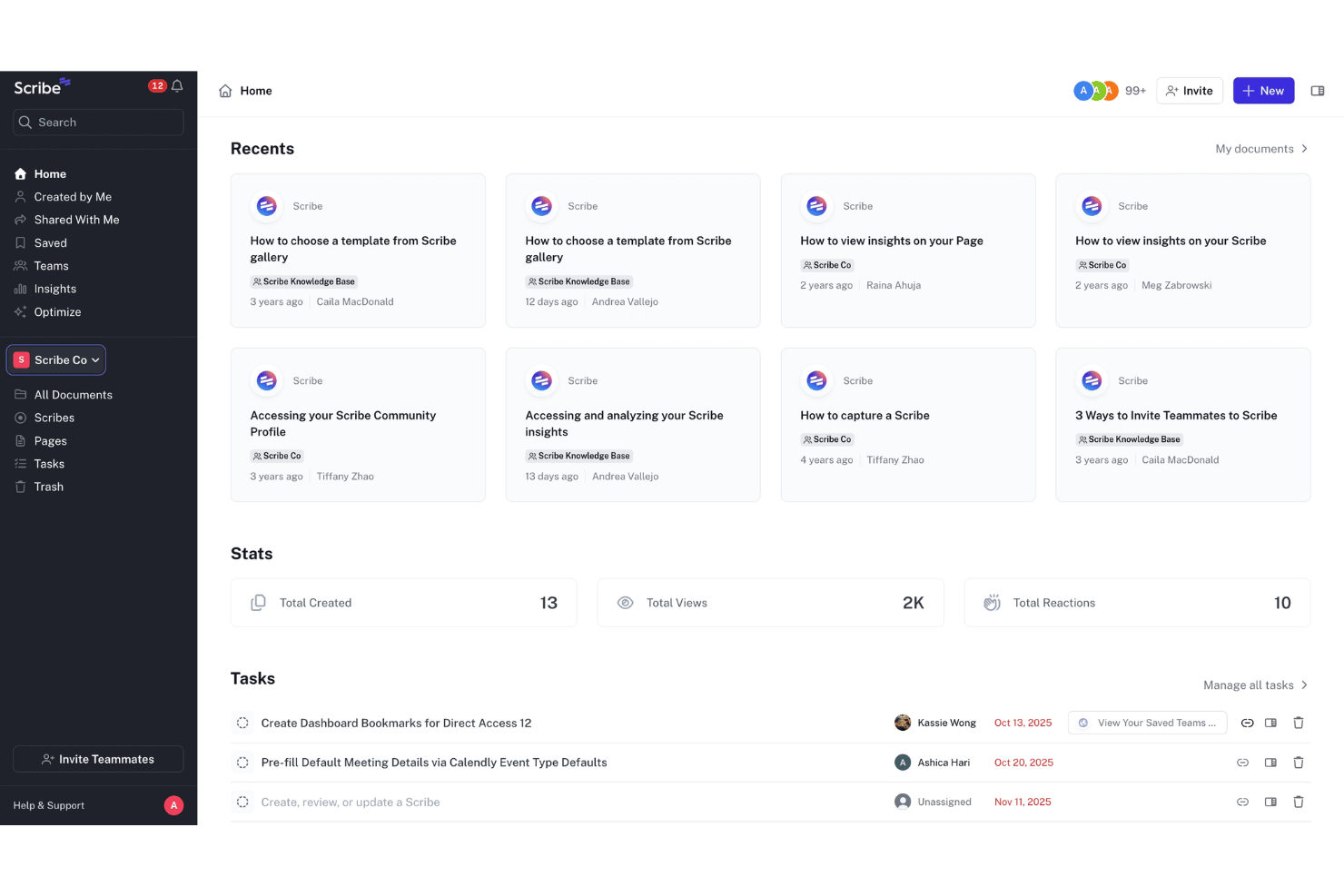The image size is (1344, 896).
Task: Click due date Nov 11, 2025
Action: pyautogui.click(x=1023, y=802)
